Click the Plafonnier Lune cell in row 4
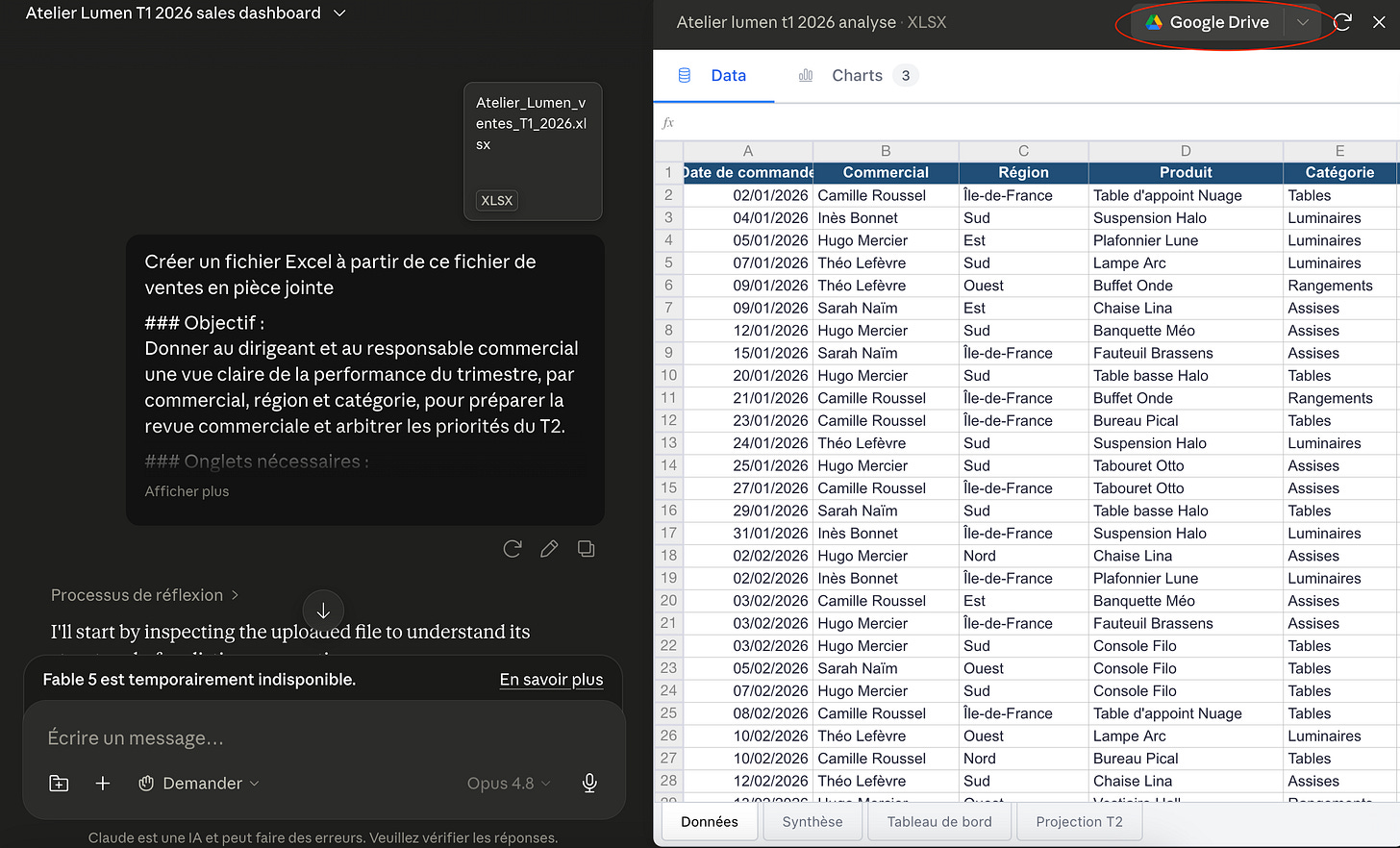This screenshot has height=848, width=1400. pos(1186,240)
